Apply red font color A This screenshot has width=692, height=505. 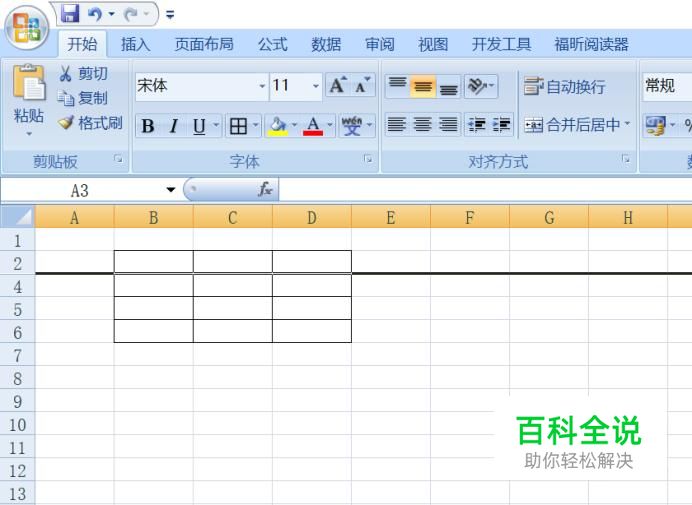(x=313, y=126)
